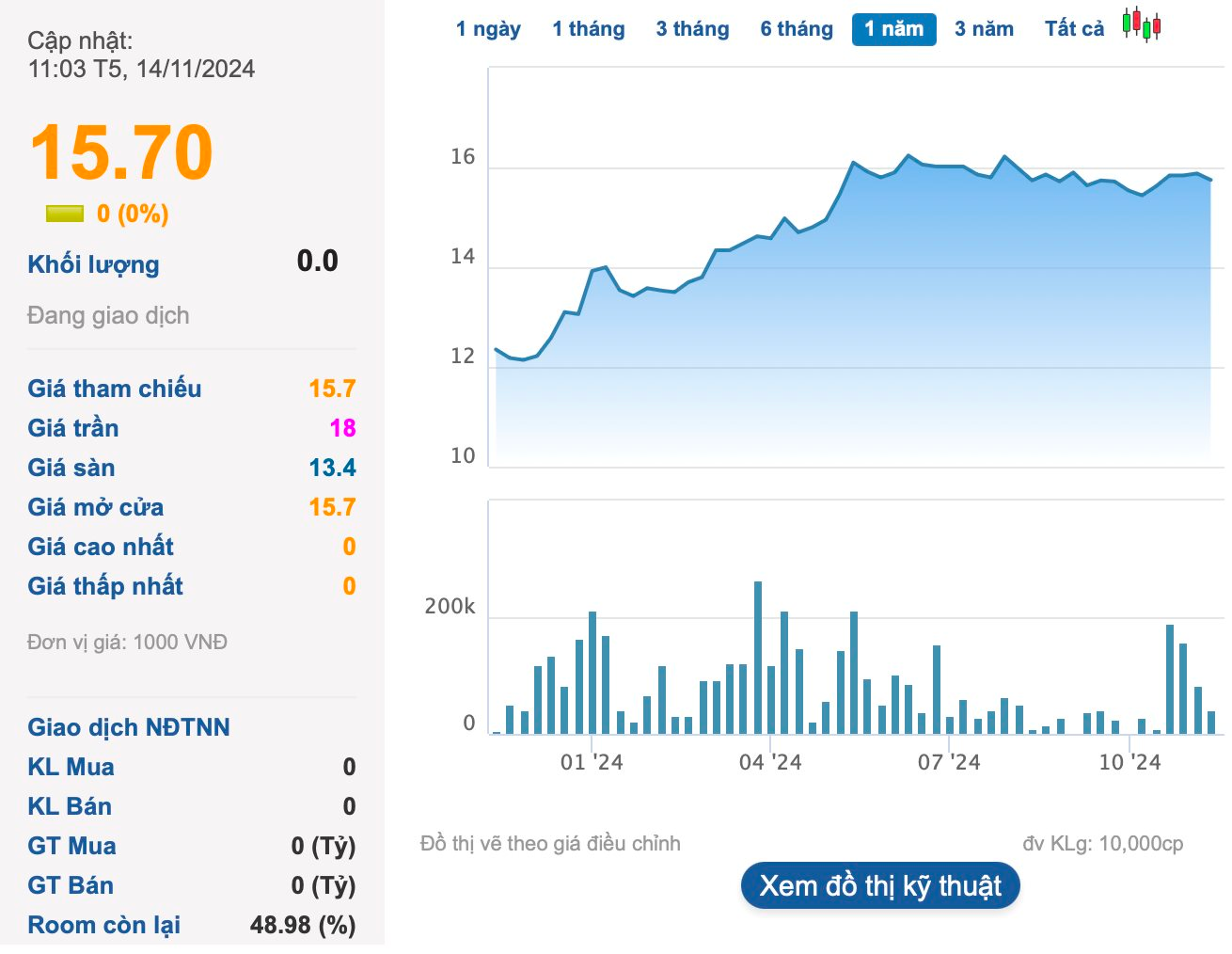
Task: Click the 48.98 (%) room value
Action: 303,925
